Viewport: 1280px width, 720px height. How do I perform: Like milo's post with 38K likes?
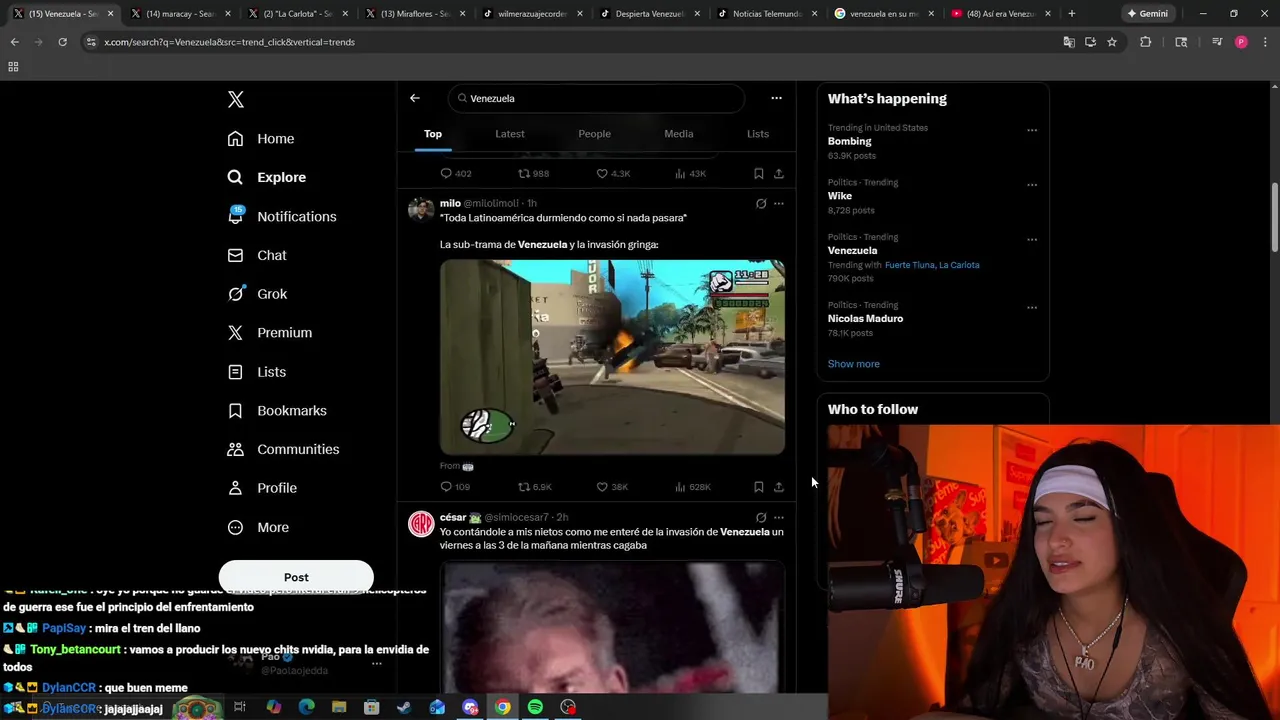[x=612, y=487]
